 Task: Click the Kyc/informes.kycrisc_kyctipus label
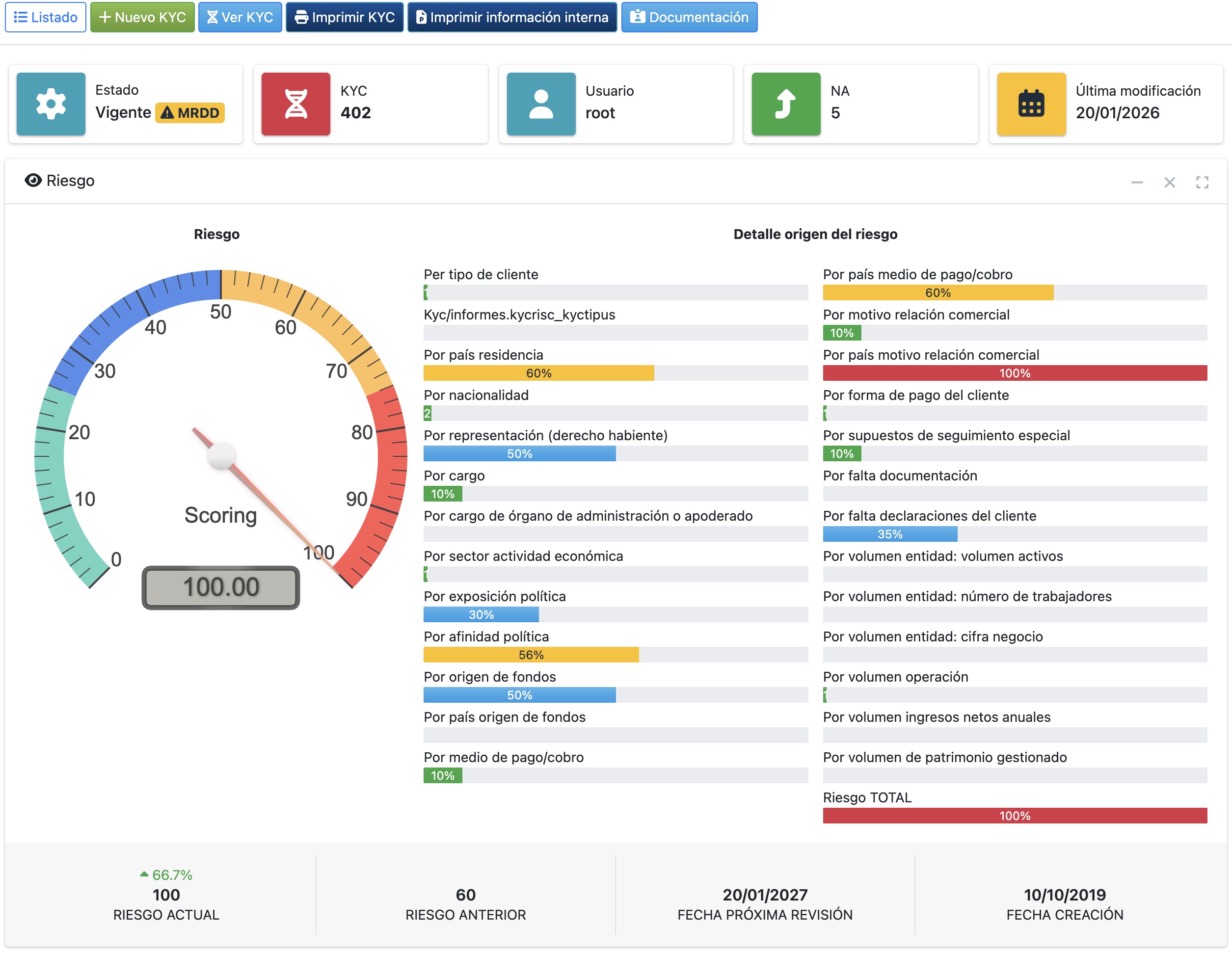pyautogui.click(x=519, y=314)
